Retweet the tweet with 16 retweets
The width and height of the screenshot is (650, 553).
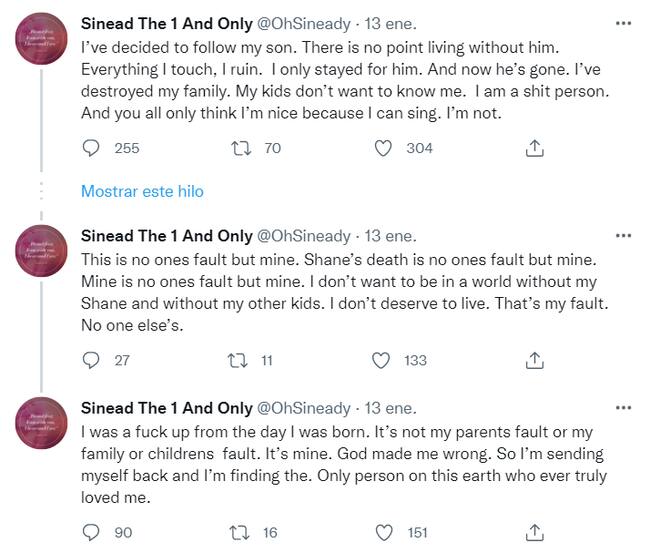click(x=240, y=532)
